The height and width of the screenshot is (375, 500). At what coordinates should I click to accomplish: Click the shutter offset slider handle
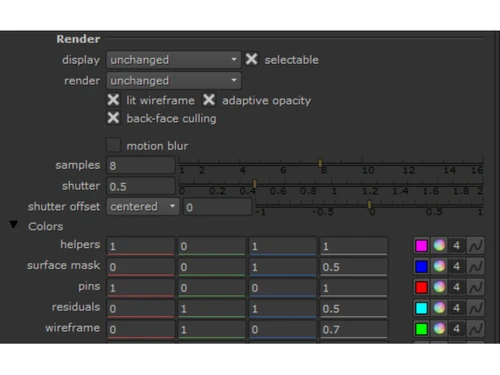click(x=369, y=204)
